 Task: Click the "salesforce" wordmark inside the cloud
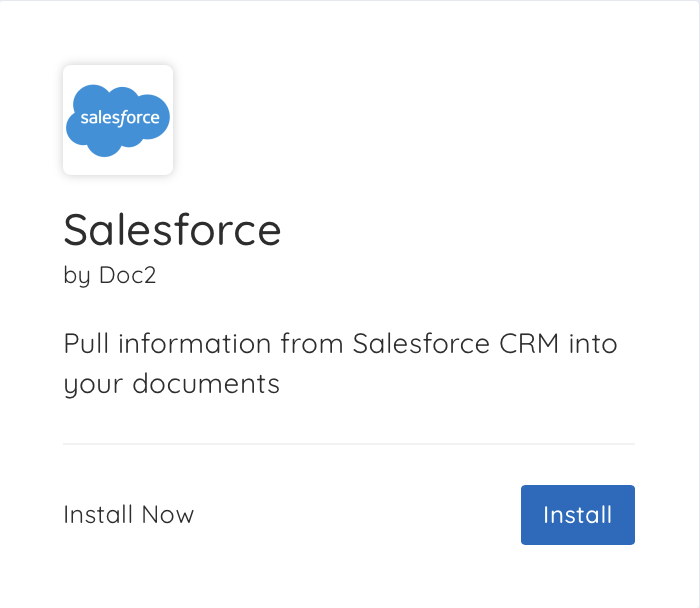[120, 118]
